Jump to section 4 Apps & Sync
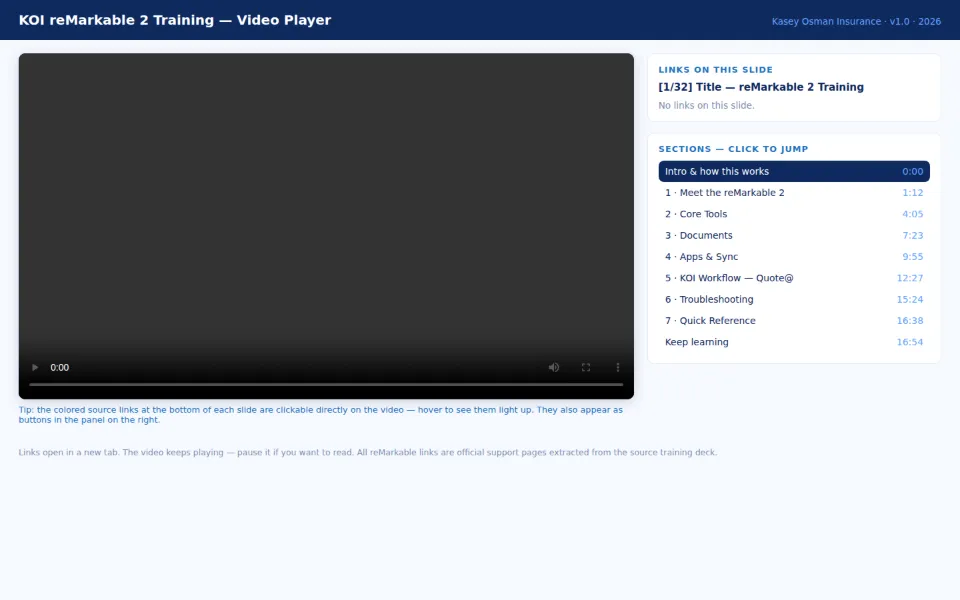Viewport: 960px width, 600px height. [x=794, y=257]
